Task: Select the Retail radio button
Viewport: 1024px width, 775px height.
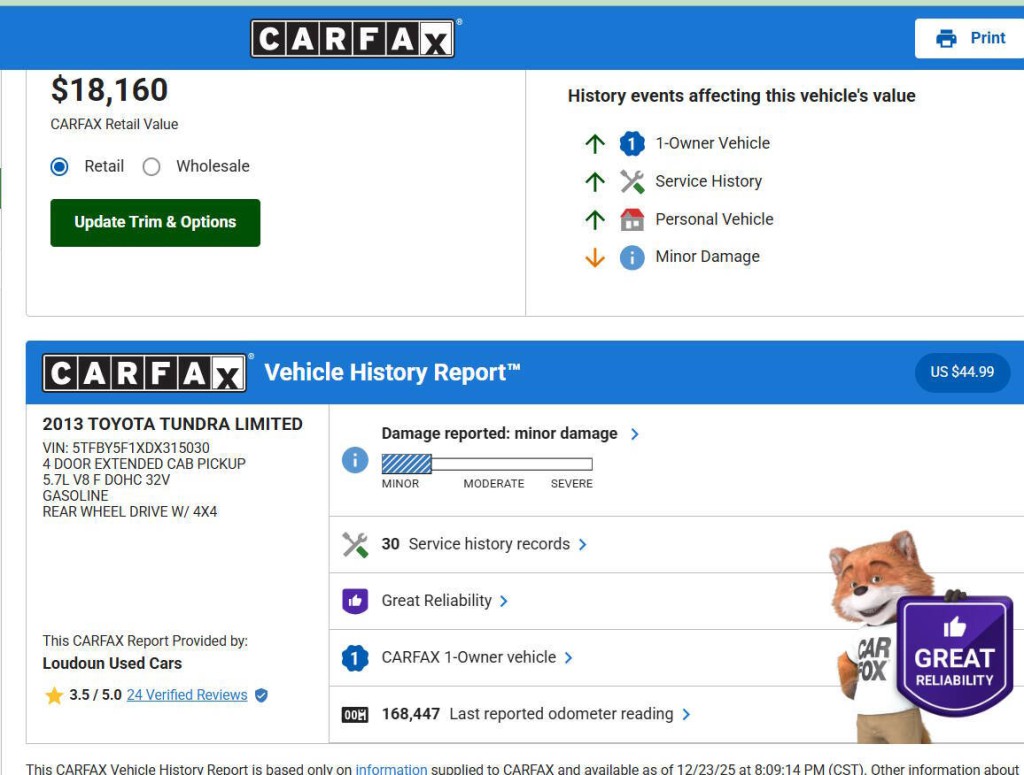Action: [60, 167]
